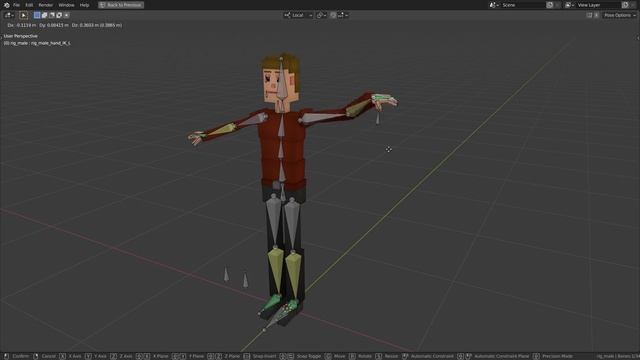
Task: Click the Confirm hint in status bar
Action: (x=20, y=356)
